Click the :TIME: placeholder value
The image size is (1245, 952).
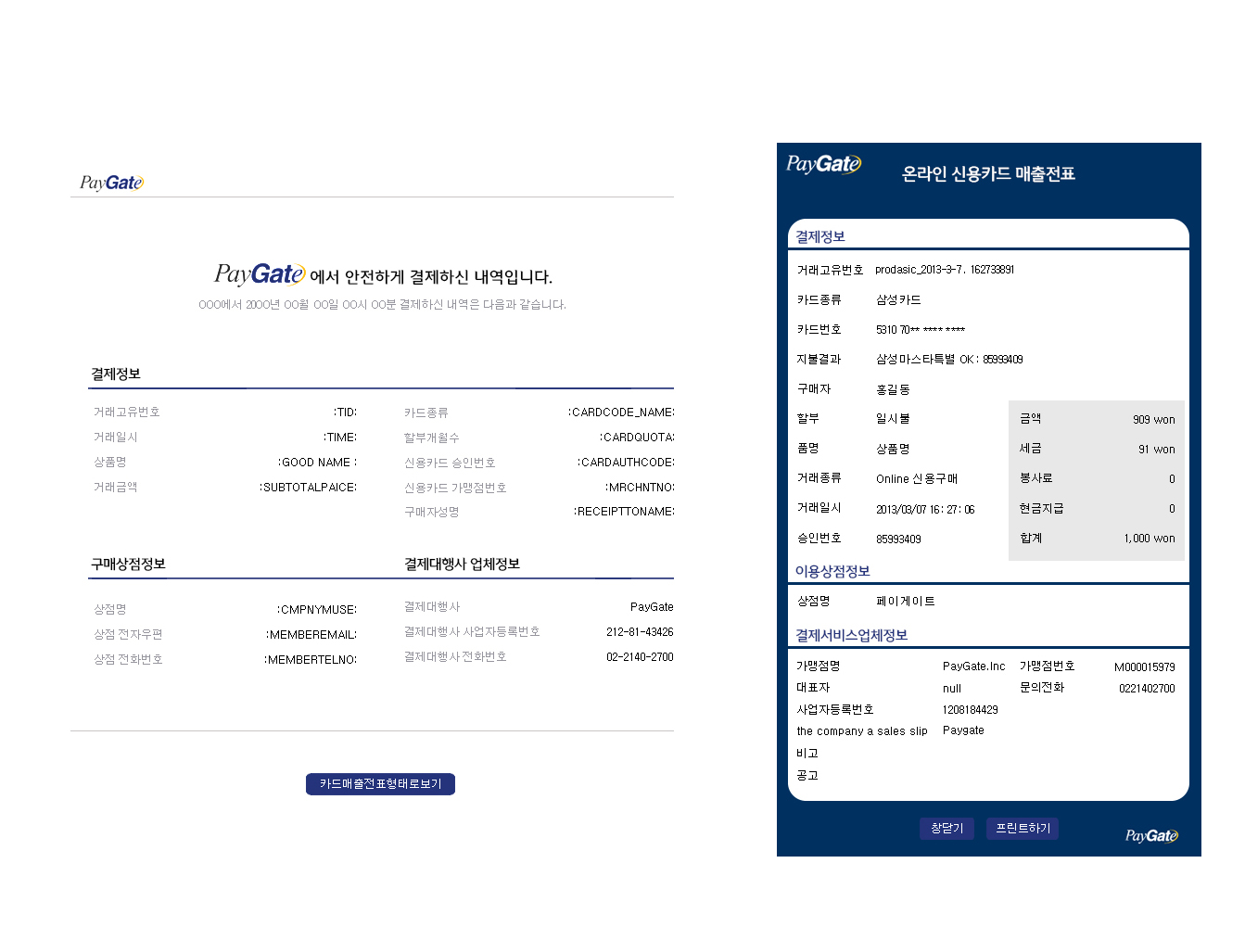pos(340,438)
